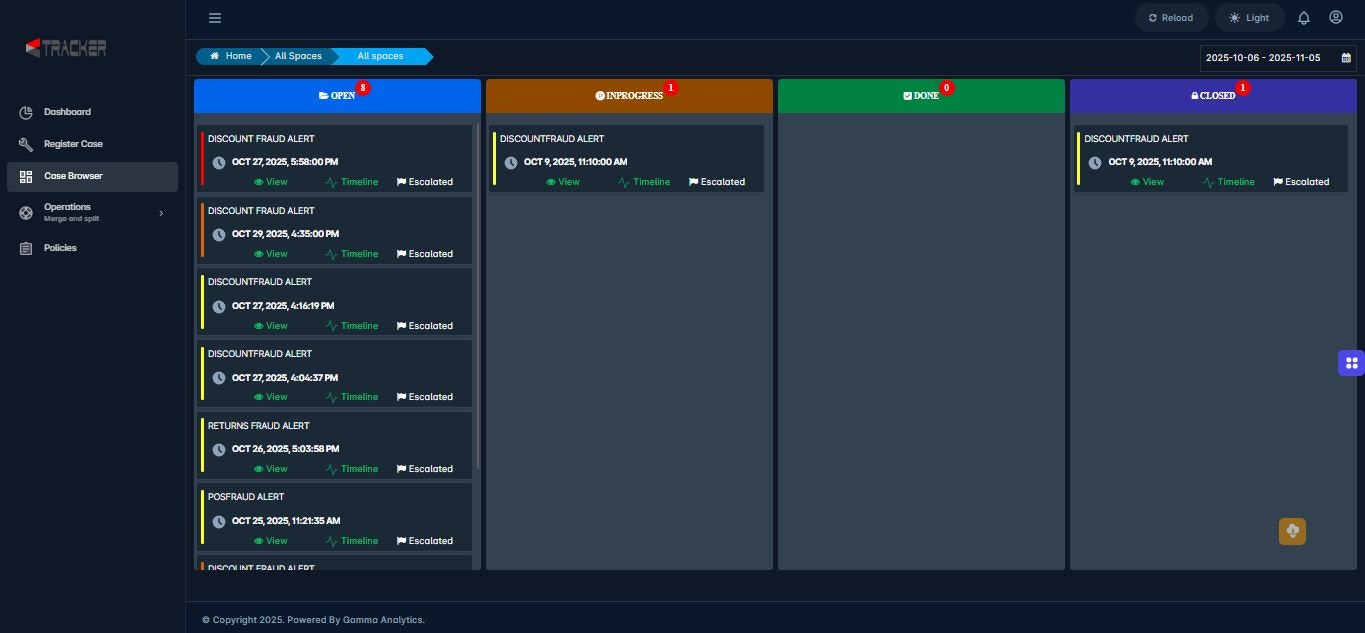View the Returns Fraud Alert case
This screenshot has width=1365, height=633.
pyautogui.click(x=270, y=469)
